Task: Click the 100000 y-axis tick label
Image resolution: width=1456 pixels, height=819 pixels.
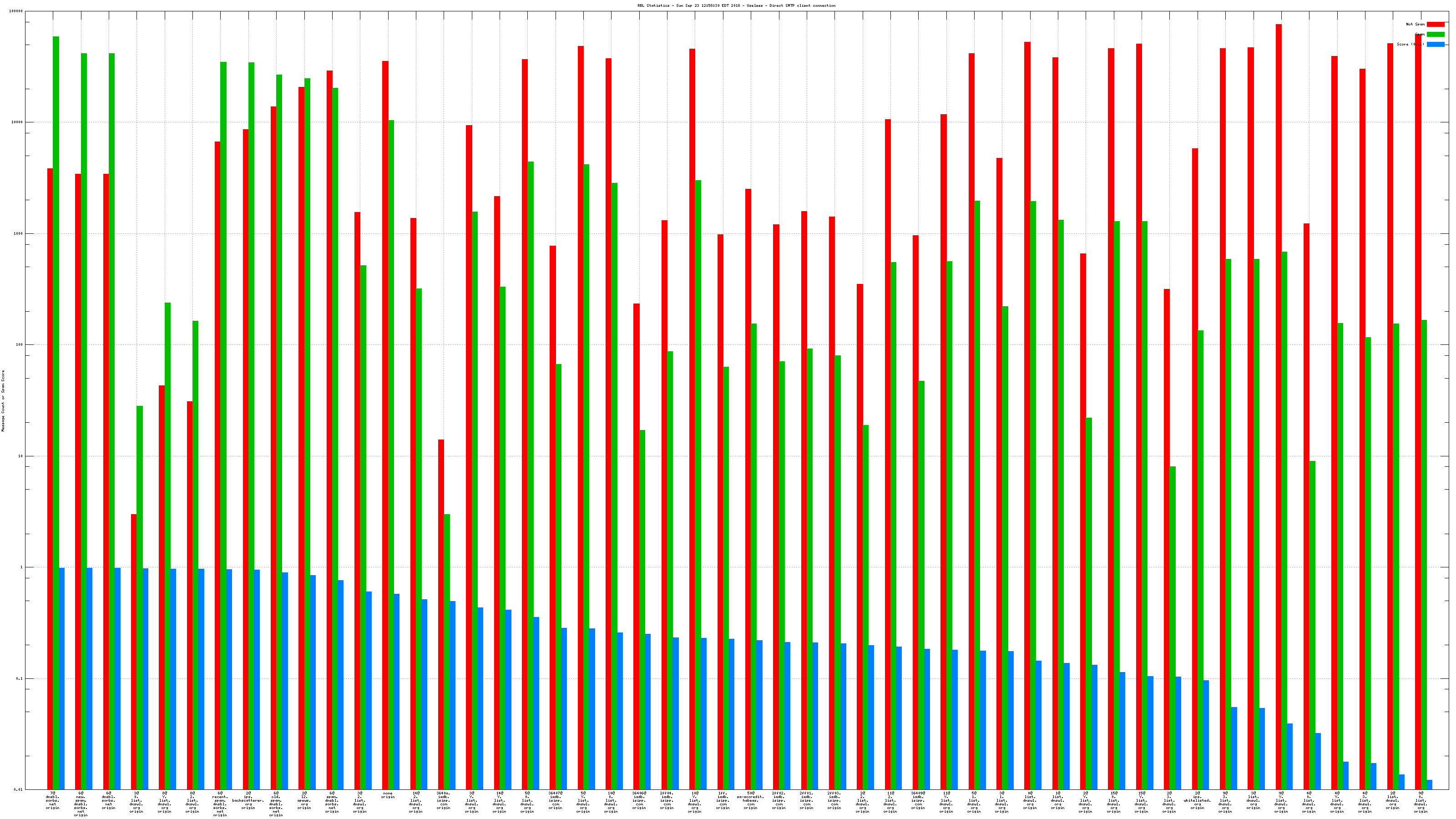Action: pos(16,11)
